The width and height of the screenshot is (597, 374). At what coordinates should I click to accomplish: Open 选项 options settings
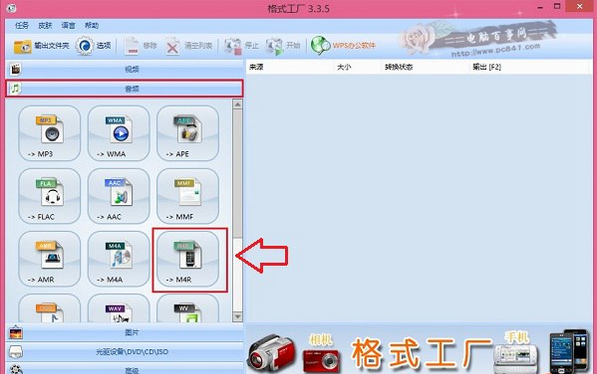coord(93,46)
